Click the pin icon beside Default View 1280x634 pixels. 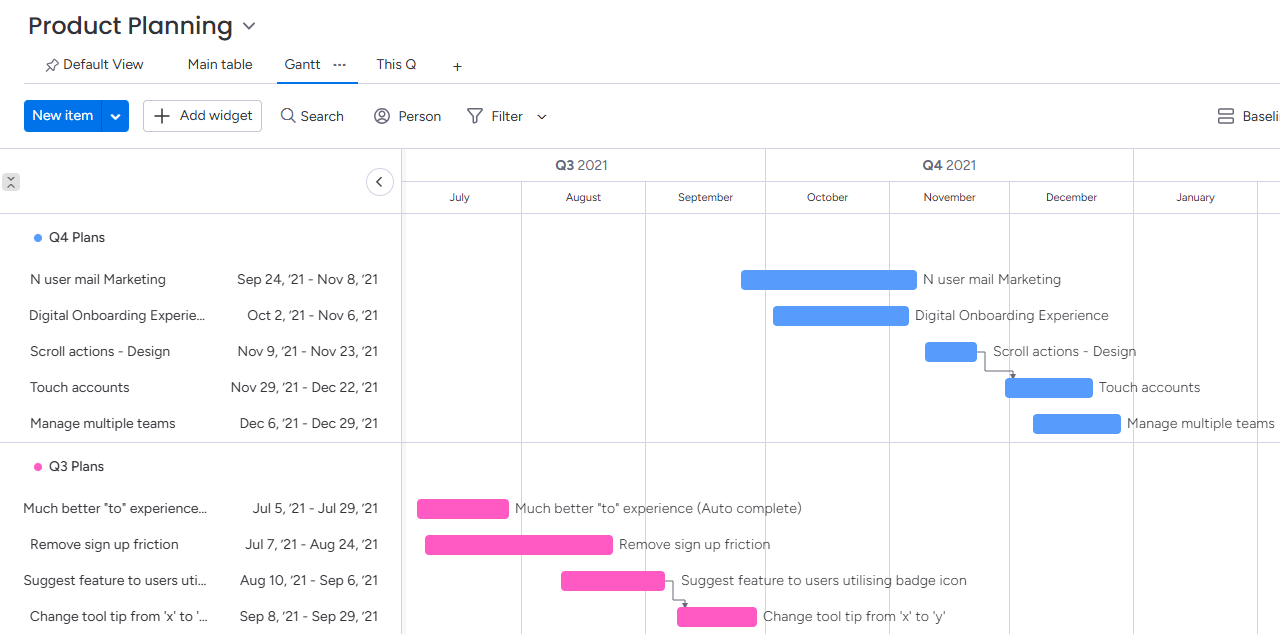(52, 64)
